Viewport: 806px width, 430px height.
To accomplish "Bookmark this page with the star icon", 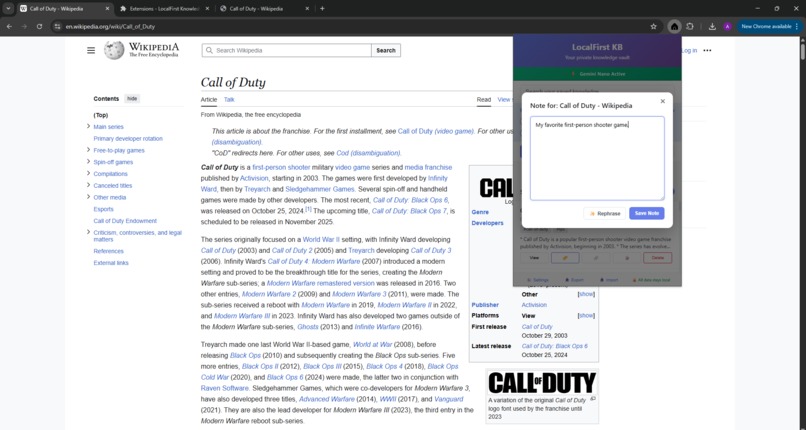I will pos(653,27).
